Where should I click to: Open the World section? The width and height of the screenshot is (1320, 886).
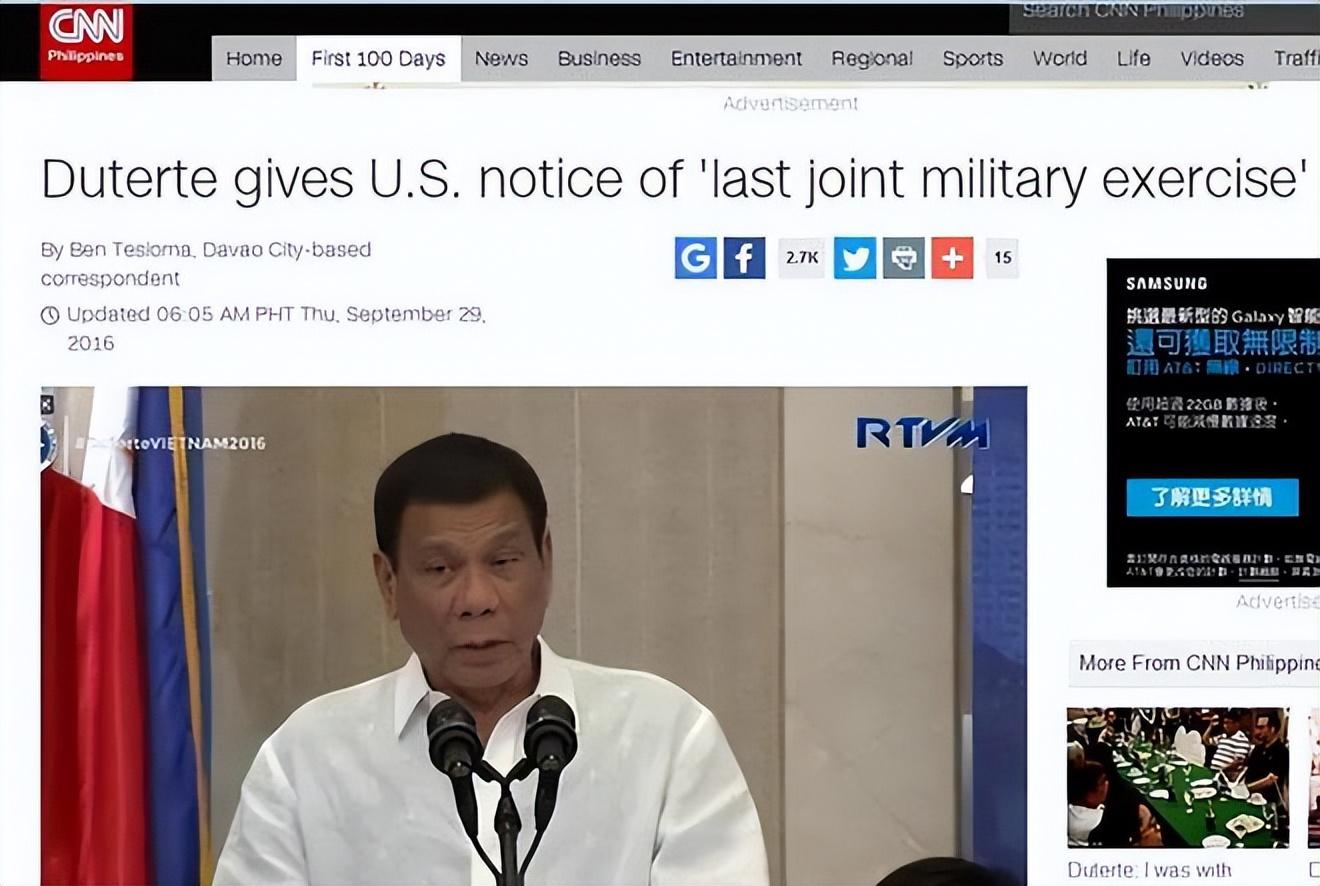click(1060, 59)
